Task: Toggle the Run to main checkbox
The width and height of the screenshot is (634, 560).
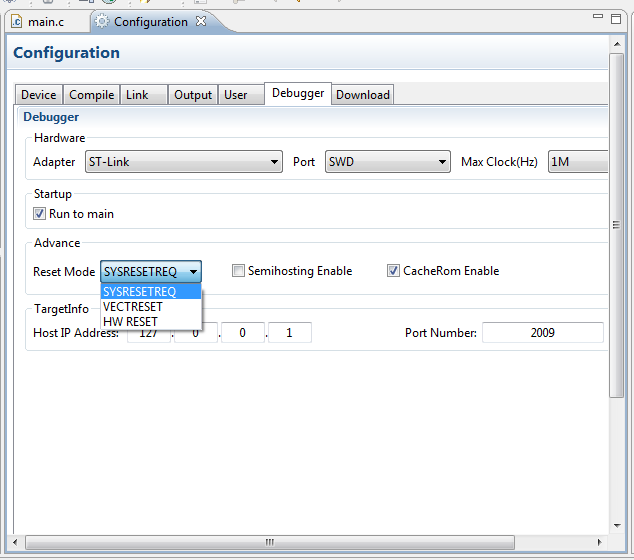Action: [x=39, y=213]
